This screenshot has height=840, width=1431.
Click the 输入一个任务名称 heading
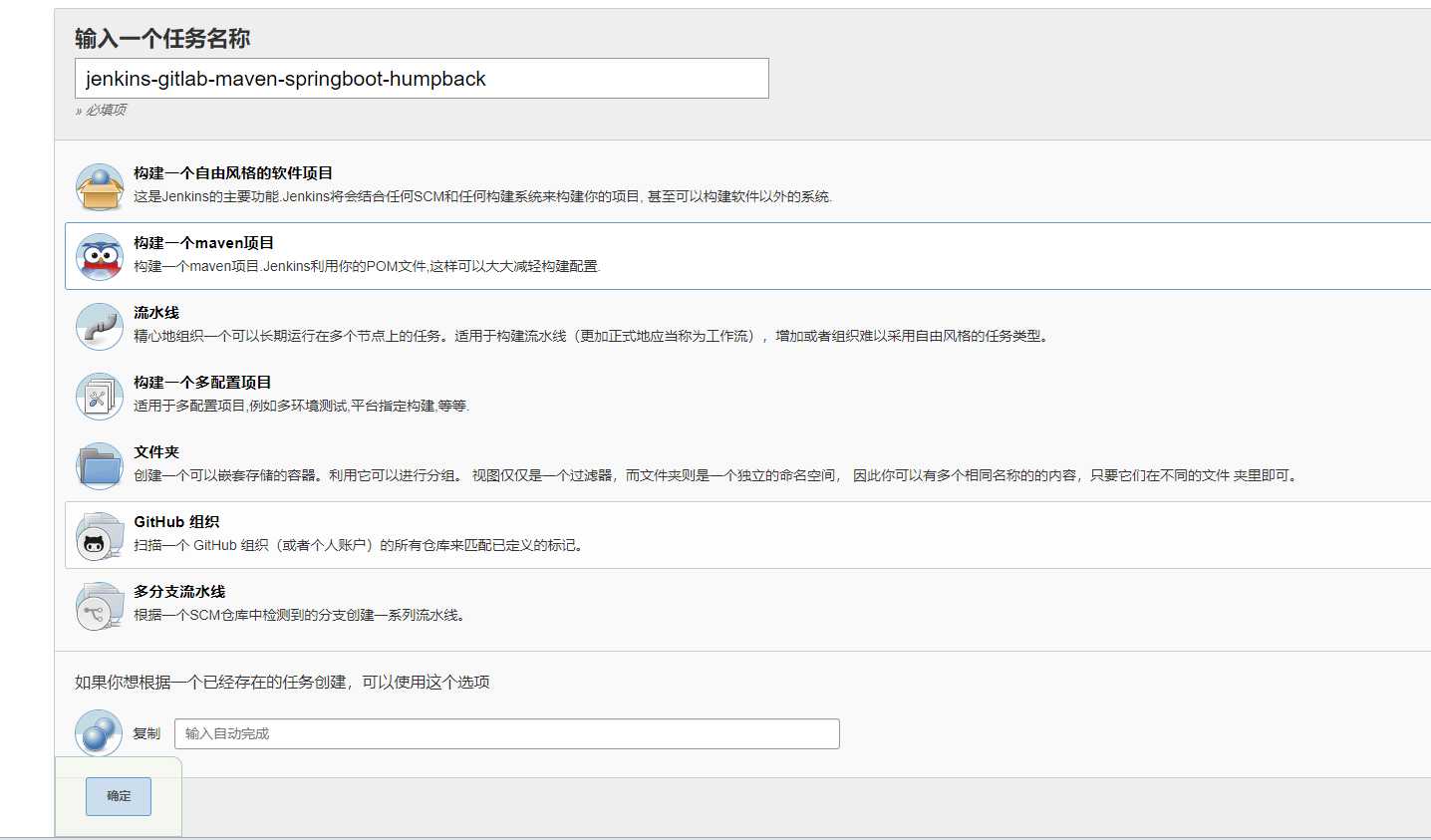[162, 39]
